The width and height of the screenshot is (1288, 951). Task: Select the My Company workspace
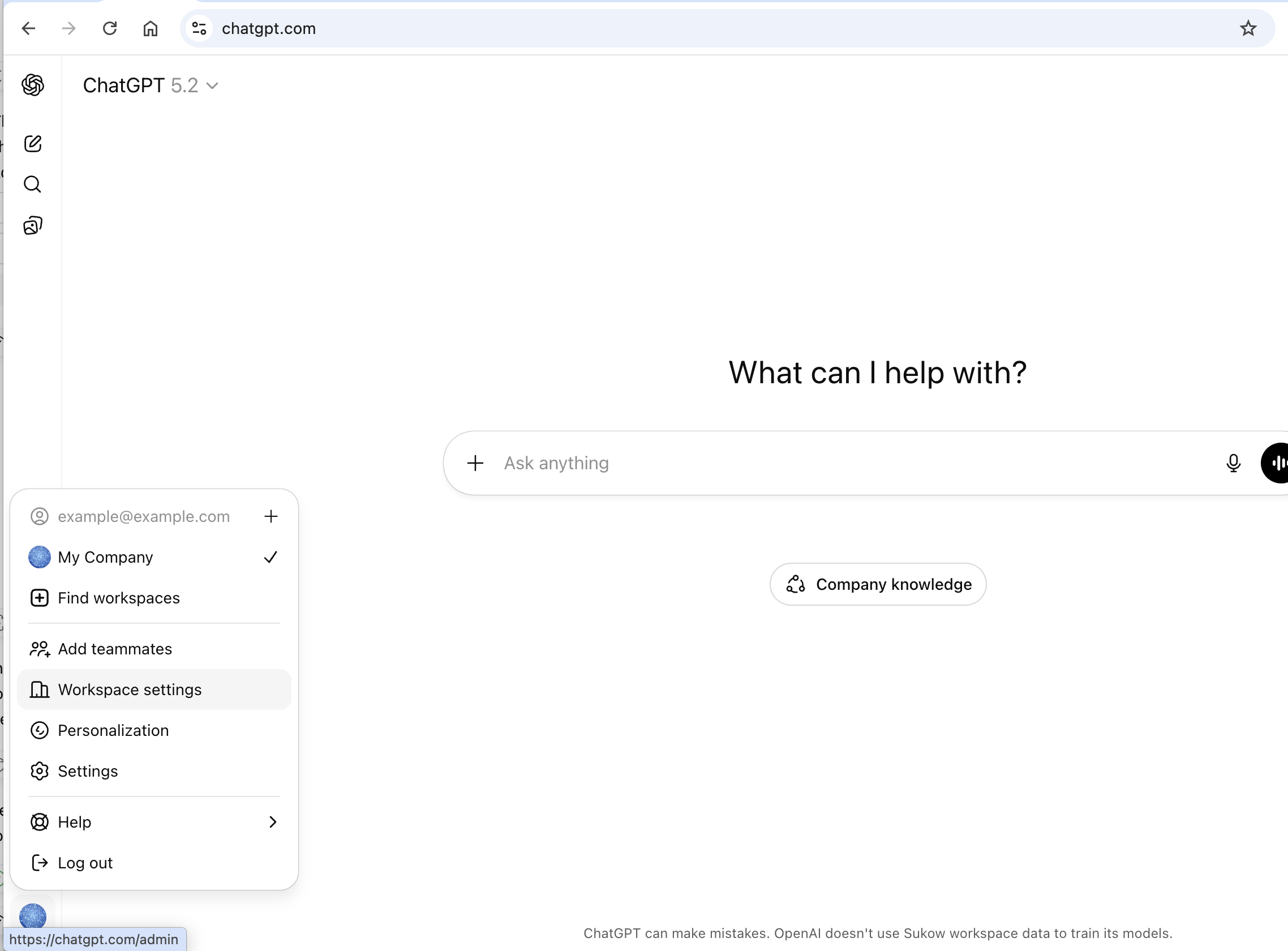point(106,556)
